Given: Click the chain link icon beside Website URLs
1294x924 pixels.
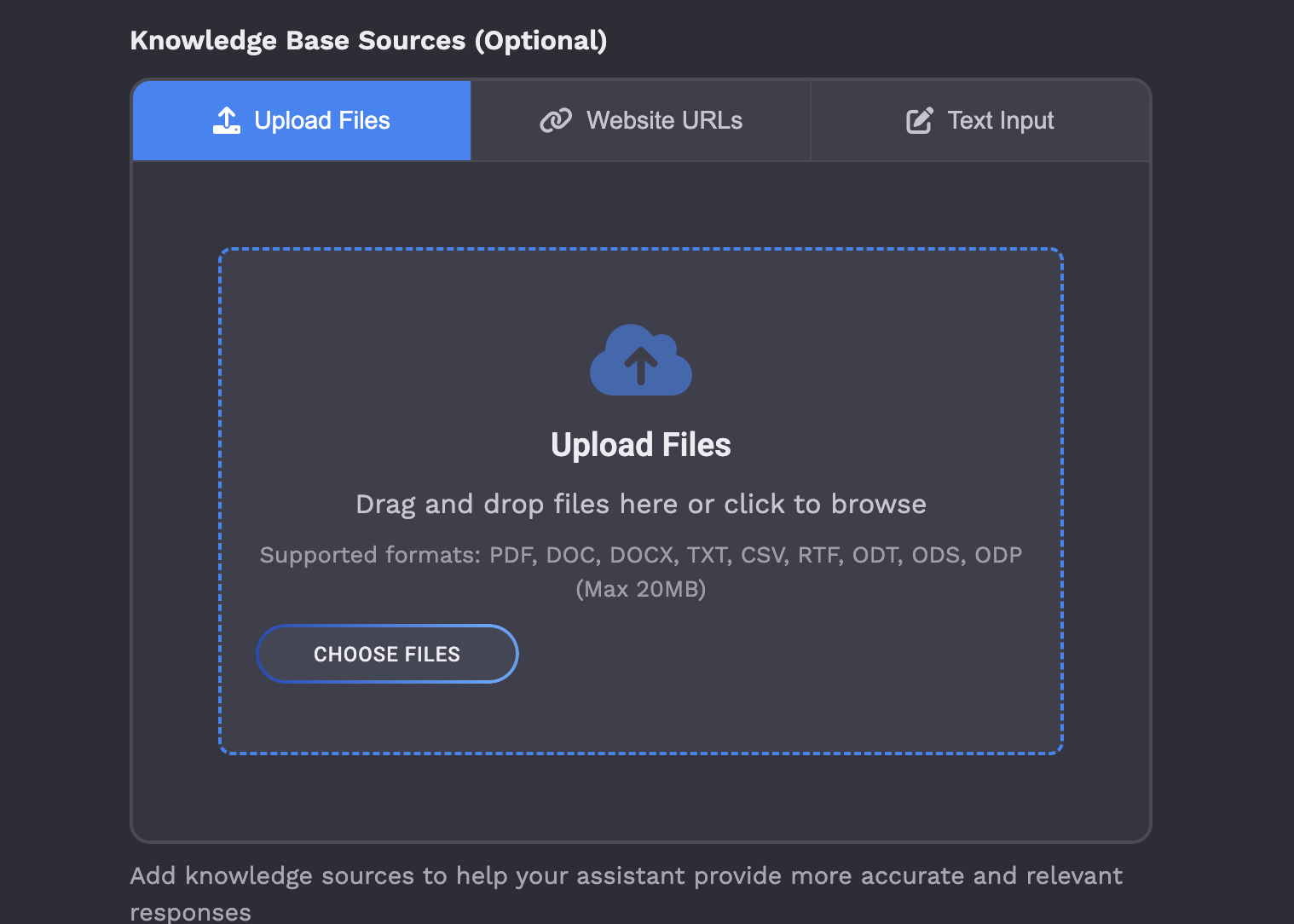Looking at the screenshot, I should [556, 120].
